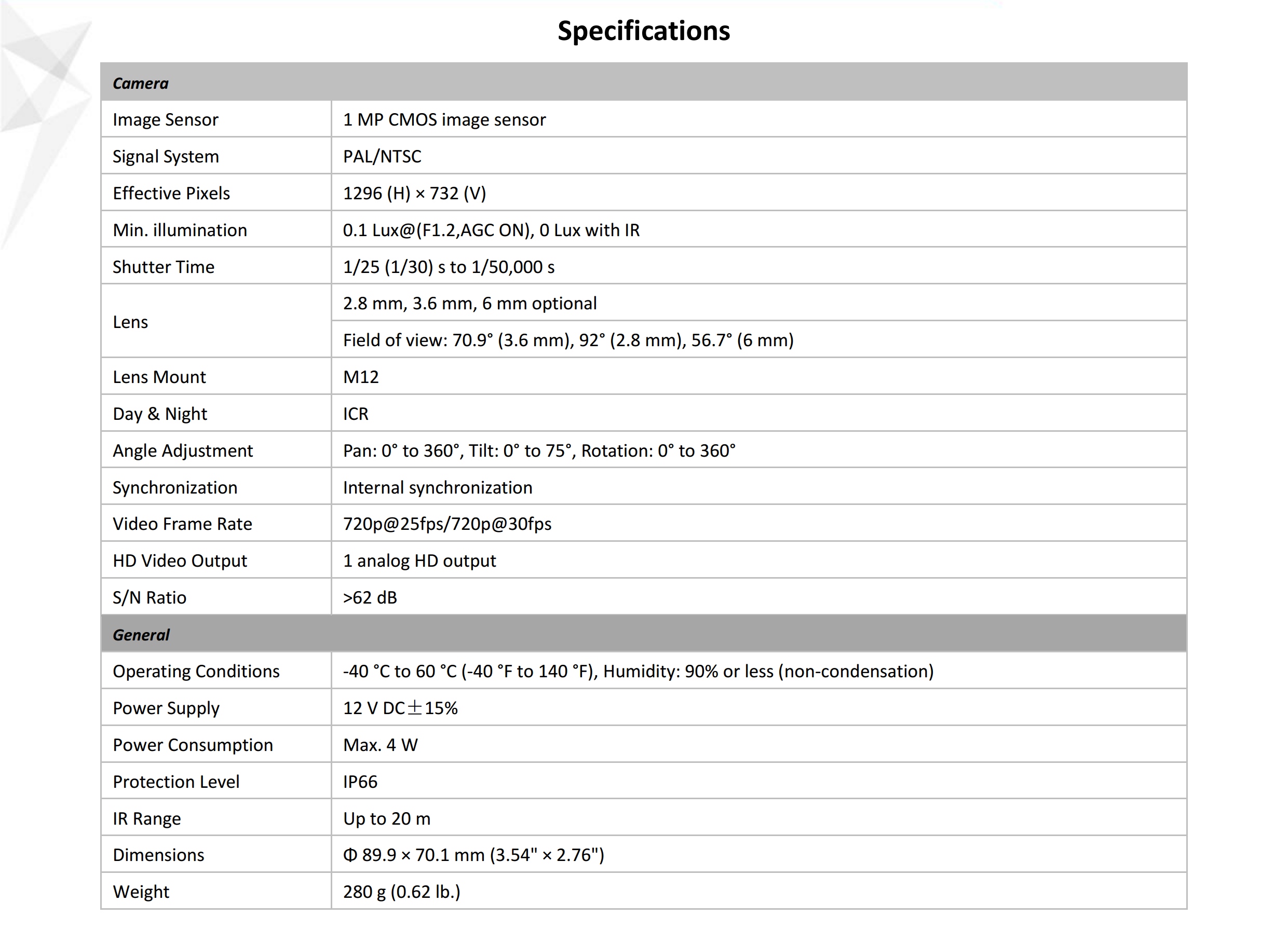Viewport: 1288px width, 930px height.
Task: Select the Power Supply 12 V DC value
Action: click(x=400, y=708)
